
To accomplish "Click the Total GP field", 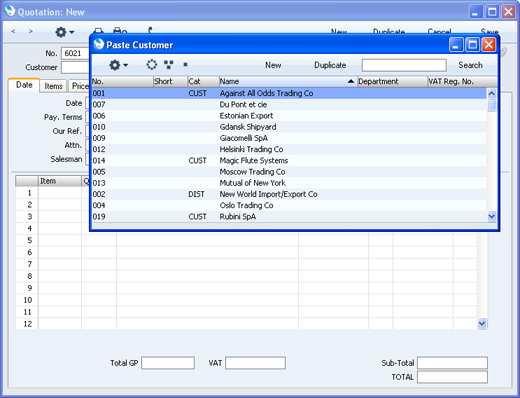I will [x=168, y=363].
